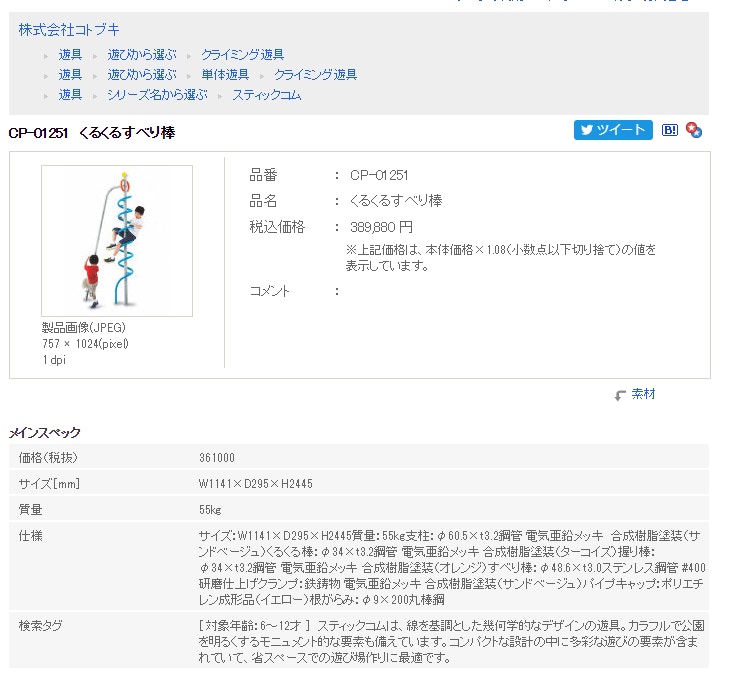Click 遊具 in the third breadcrumb row
Screen dimensions: 743x679
[x=70, y=95]
